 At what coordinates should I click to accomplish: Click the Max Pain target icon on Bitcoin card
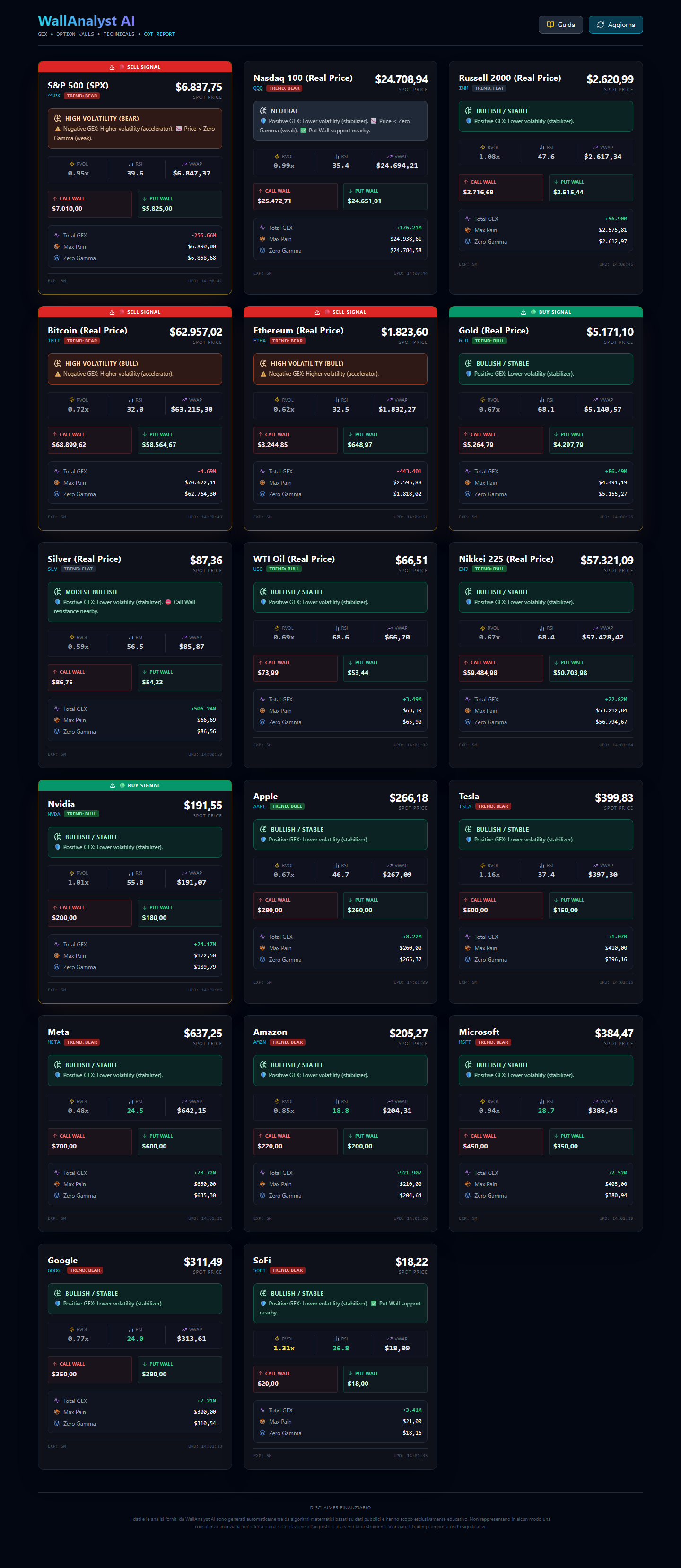click(57, 482)
